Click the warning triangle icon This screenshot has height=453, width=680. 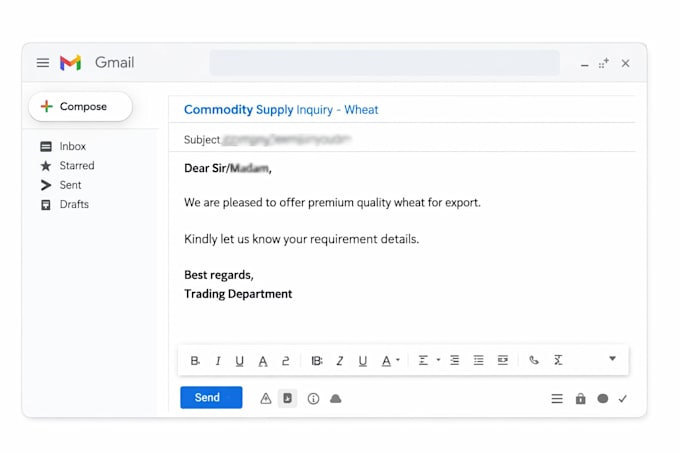coord(266,398)
